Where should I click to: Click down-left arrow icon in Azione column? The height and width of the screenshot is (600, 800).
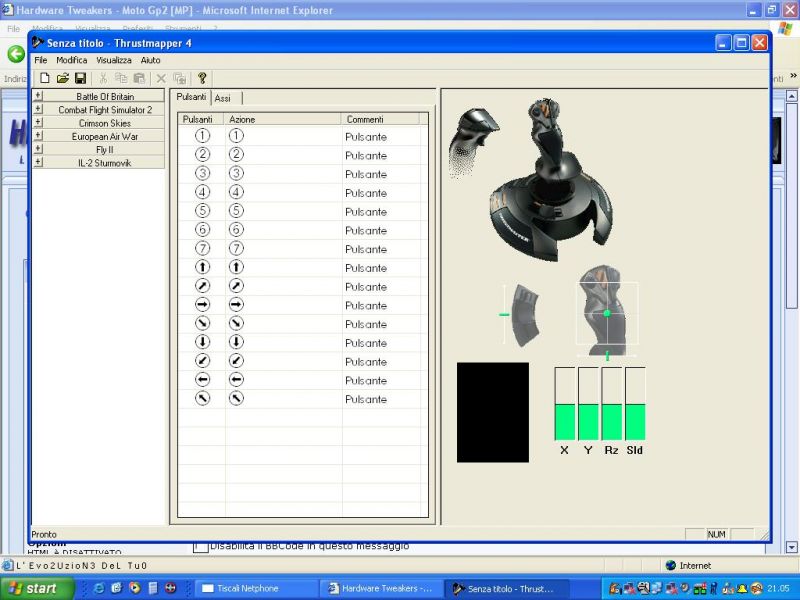click(236, 361)
